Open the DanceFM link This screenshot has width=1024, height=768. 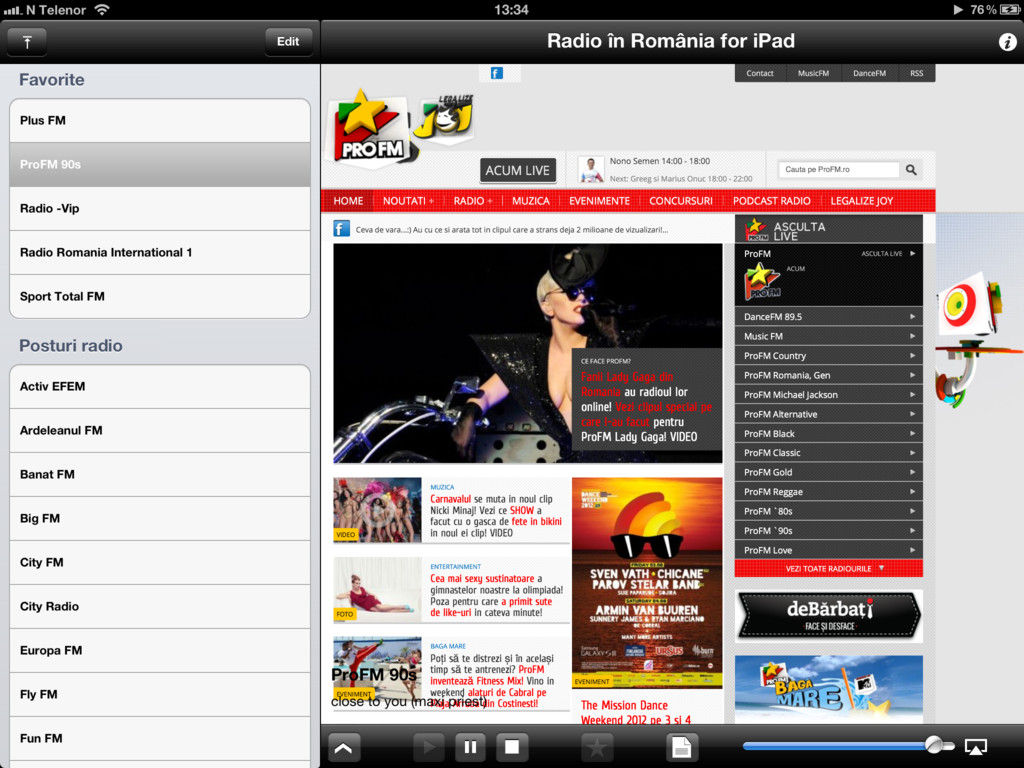pyautogui.click(x=870, y=73)
